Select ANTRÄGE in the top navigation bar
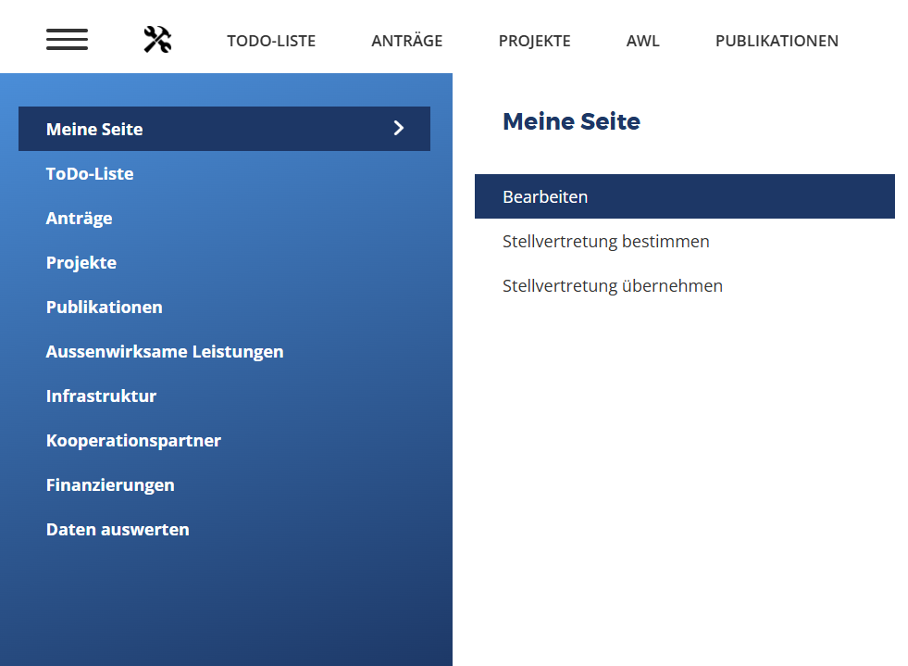The width and height of the screenshot is (908, 666). pos(406,41)
